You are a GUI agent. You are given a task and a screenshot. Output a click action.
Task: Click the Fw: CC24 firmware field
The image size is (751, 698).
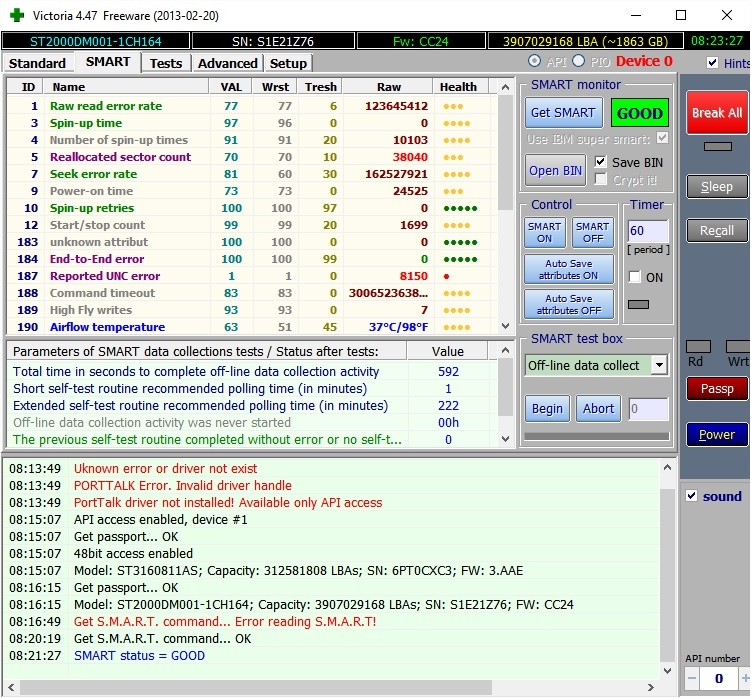click(x=421, y=41)
